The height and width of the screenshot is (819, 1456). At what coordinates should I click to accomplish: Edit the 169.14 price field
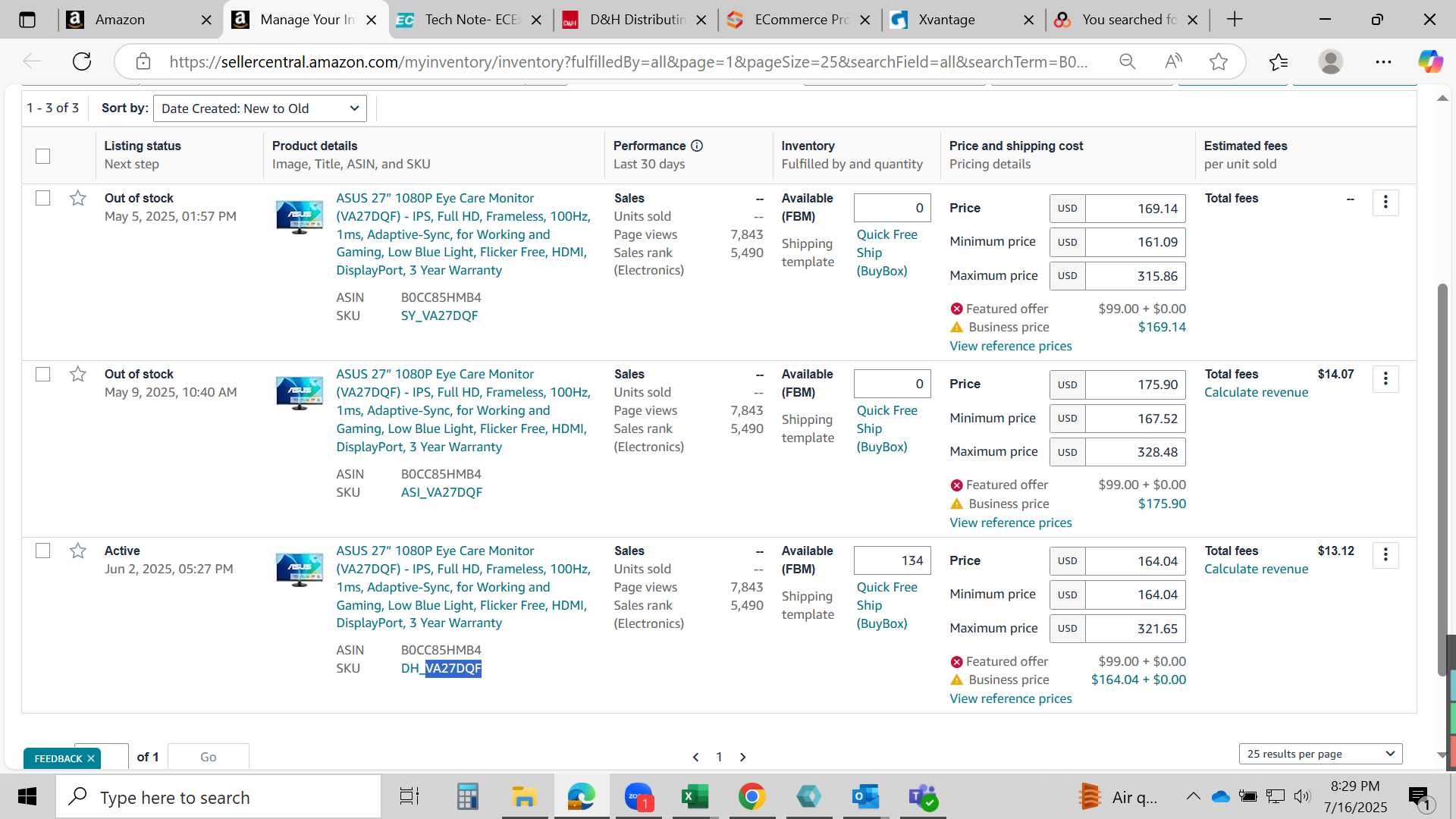(x=1135, y=209)
